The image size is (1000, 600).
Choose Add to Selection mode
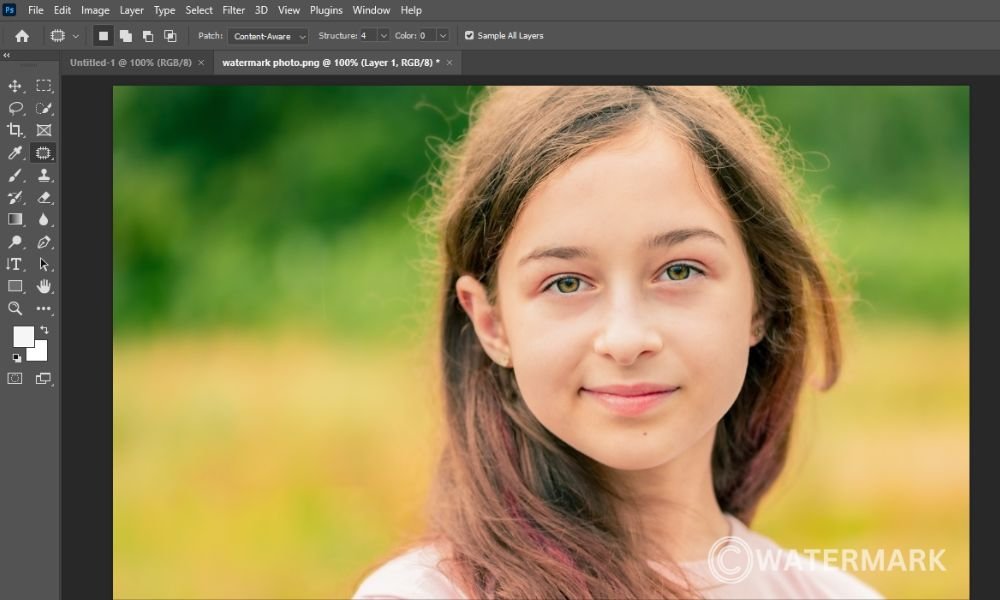(126, 36)
